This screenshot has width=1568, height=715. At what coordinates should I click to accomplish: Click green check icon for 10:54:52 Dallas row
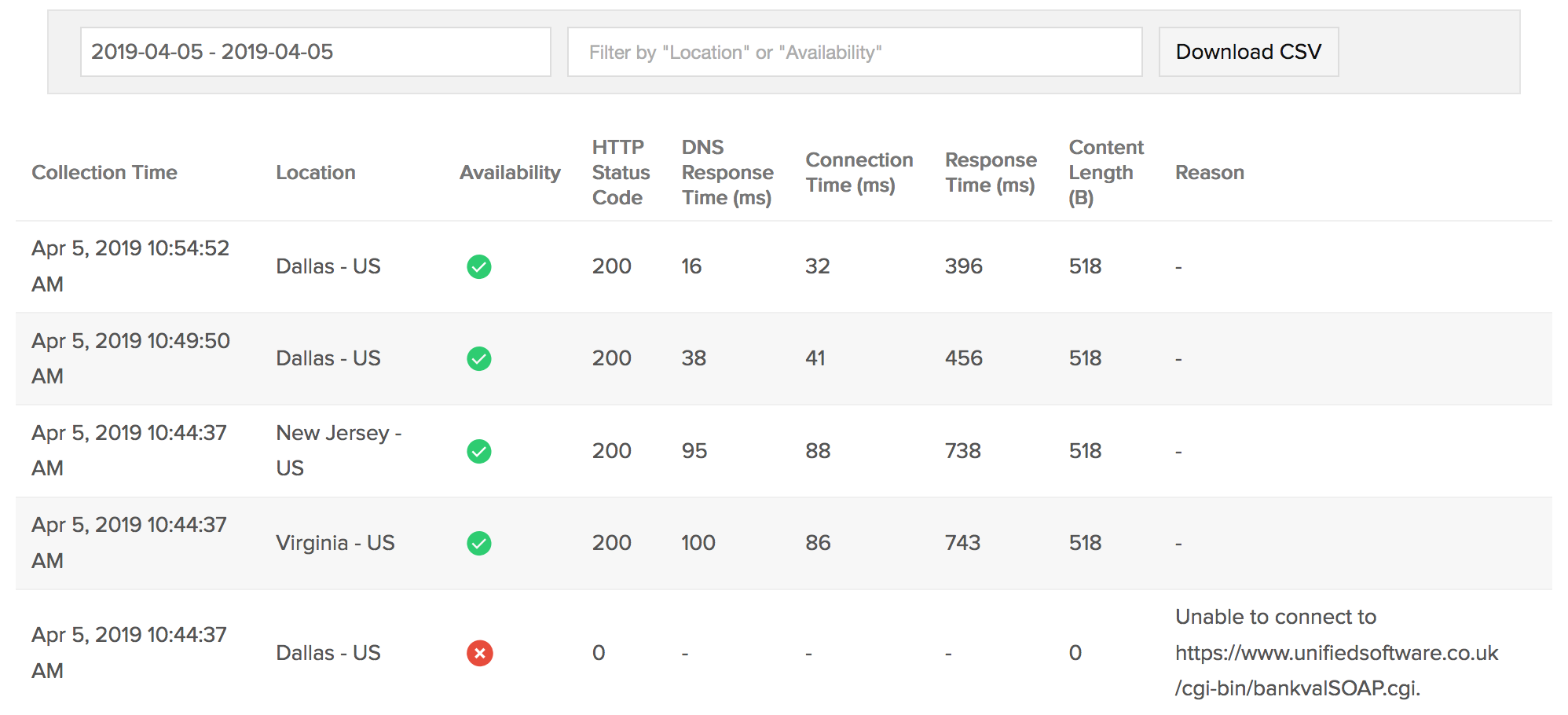[478, 267]
